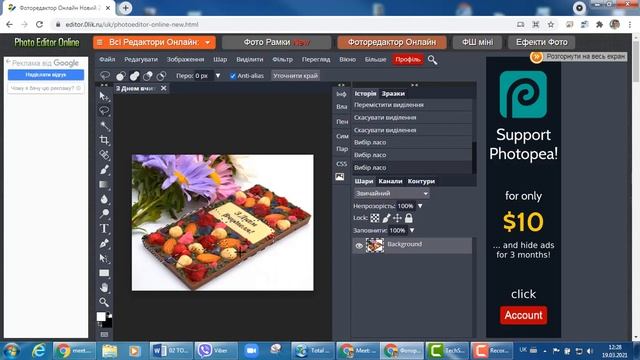Select the Dodge tool
The width and height of the screenshot is (640, 360).
click(104, 213)
